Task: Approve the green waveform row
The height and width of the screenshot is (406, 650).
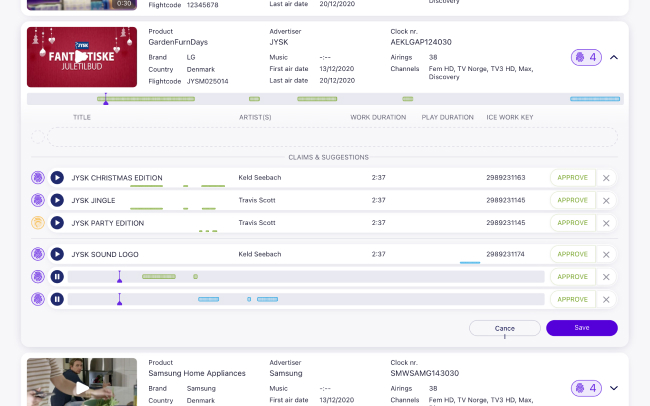Action: 572,277
